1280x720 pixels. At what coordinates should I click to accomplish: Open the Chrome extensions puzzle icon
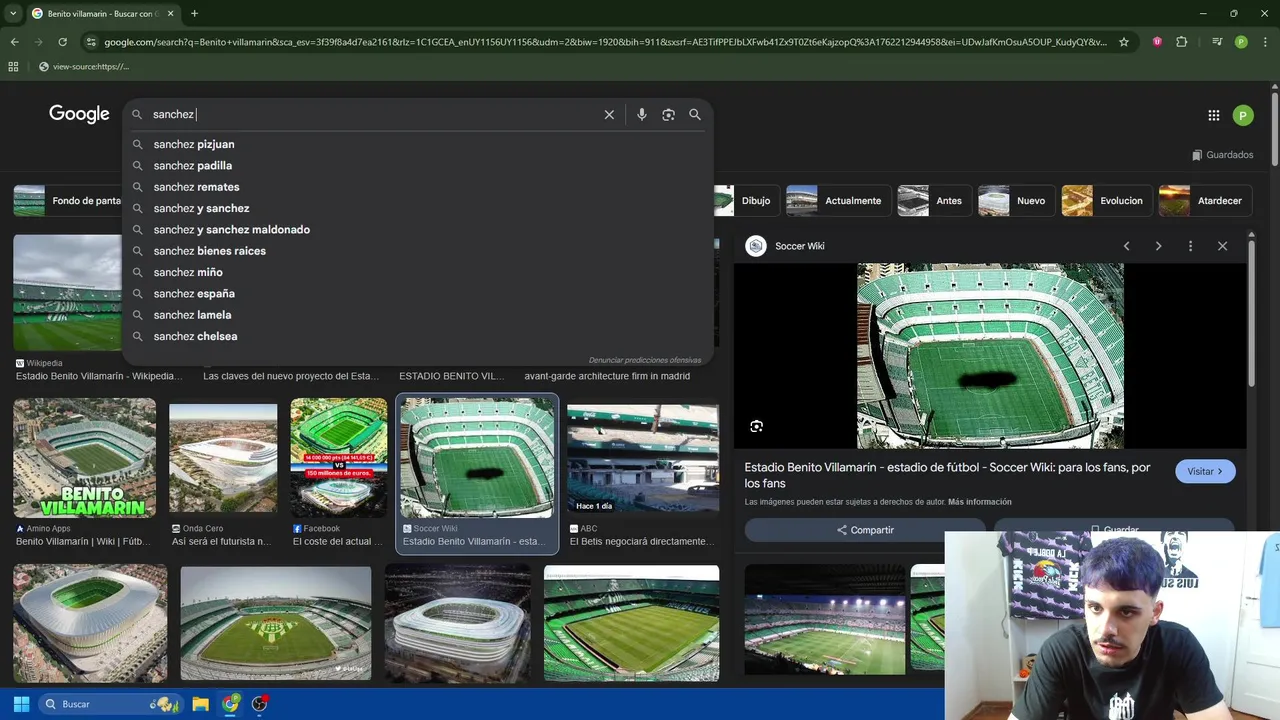[1182, 42]
